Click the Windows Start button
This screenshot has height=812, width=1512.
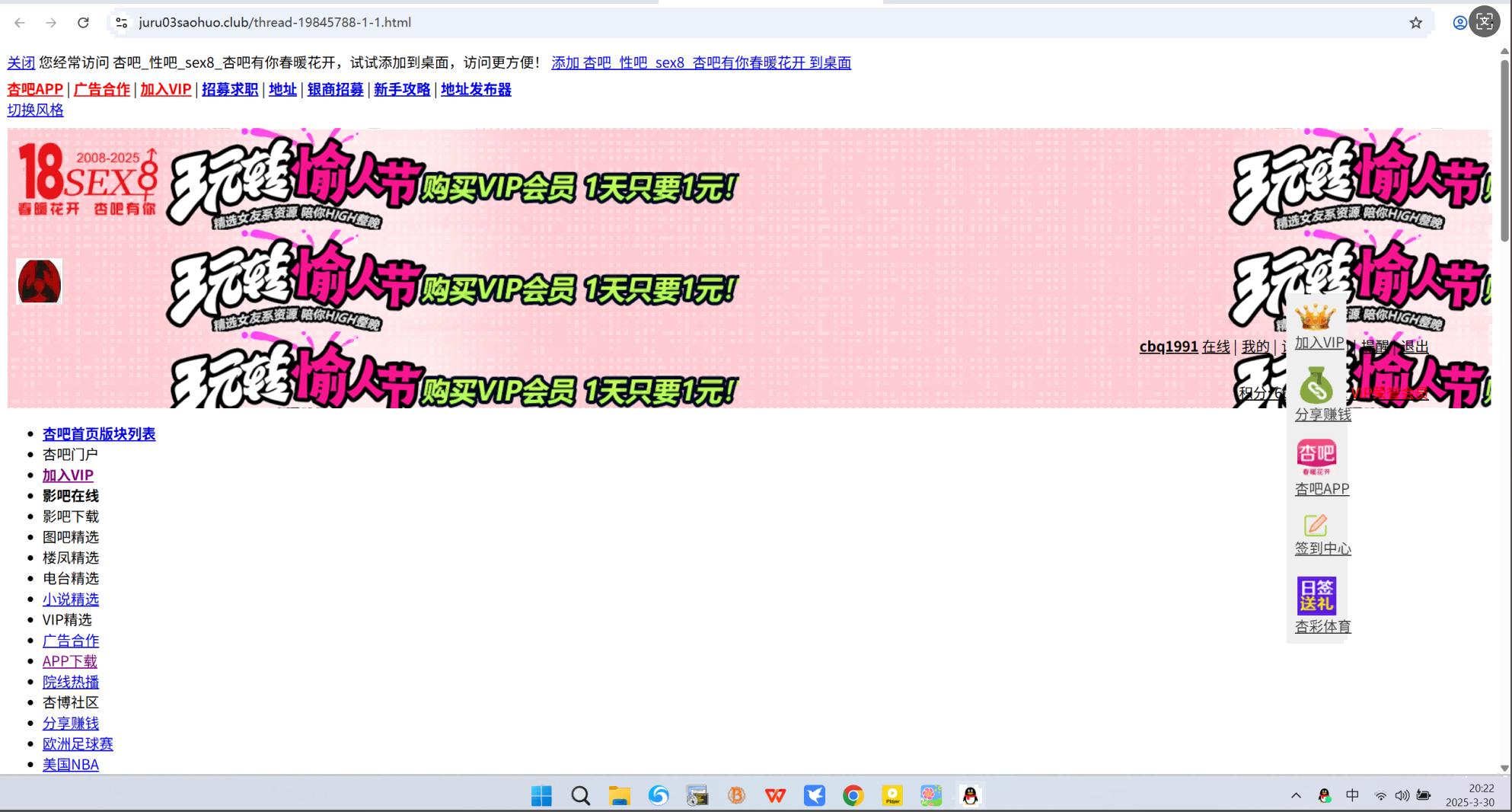click(541, 795)
